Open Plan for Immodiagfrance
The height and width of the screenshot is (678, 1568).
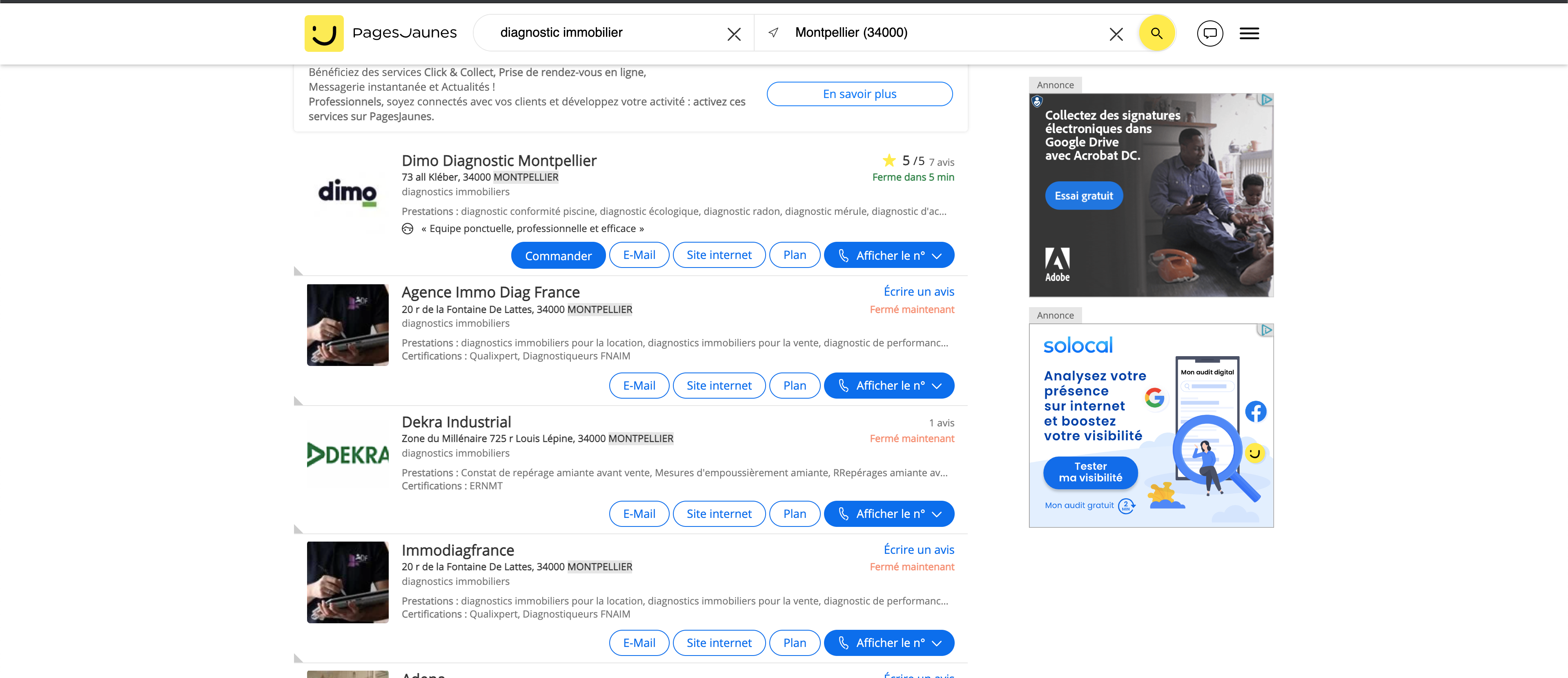(794, 643)
